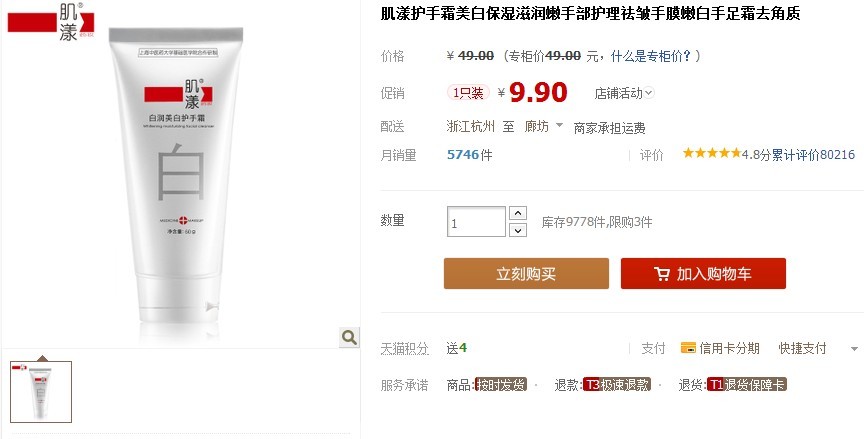Click the 5746件 monthly sales link

(469, 155)
